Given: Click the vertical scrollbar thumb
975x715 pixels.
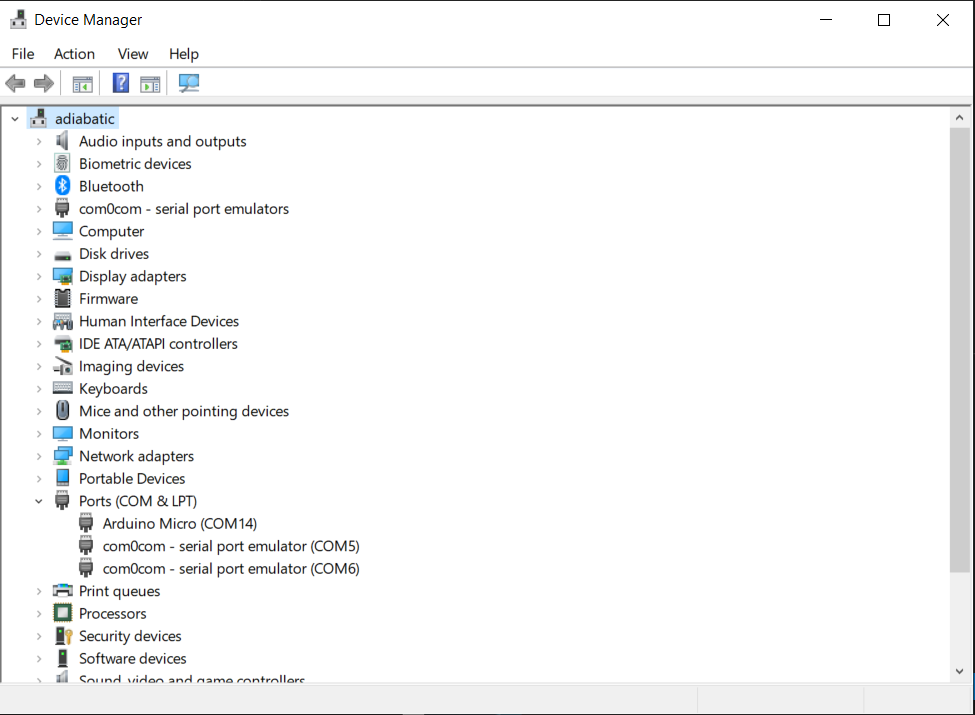Looking at the screenshot, I should (x=959, y=350).
